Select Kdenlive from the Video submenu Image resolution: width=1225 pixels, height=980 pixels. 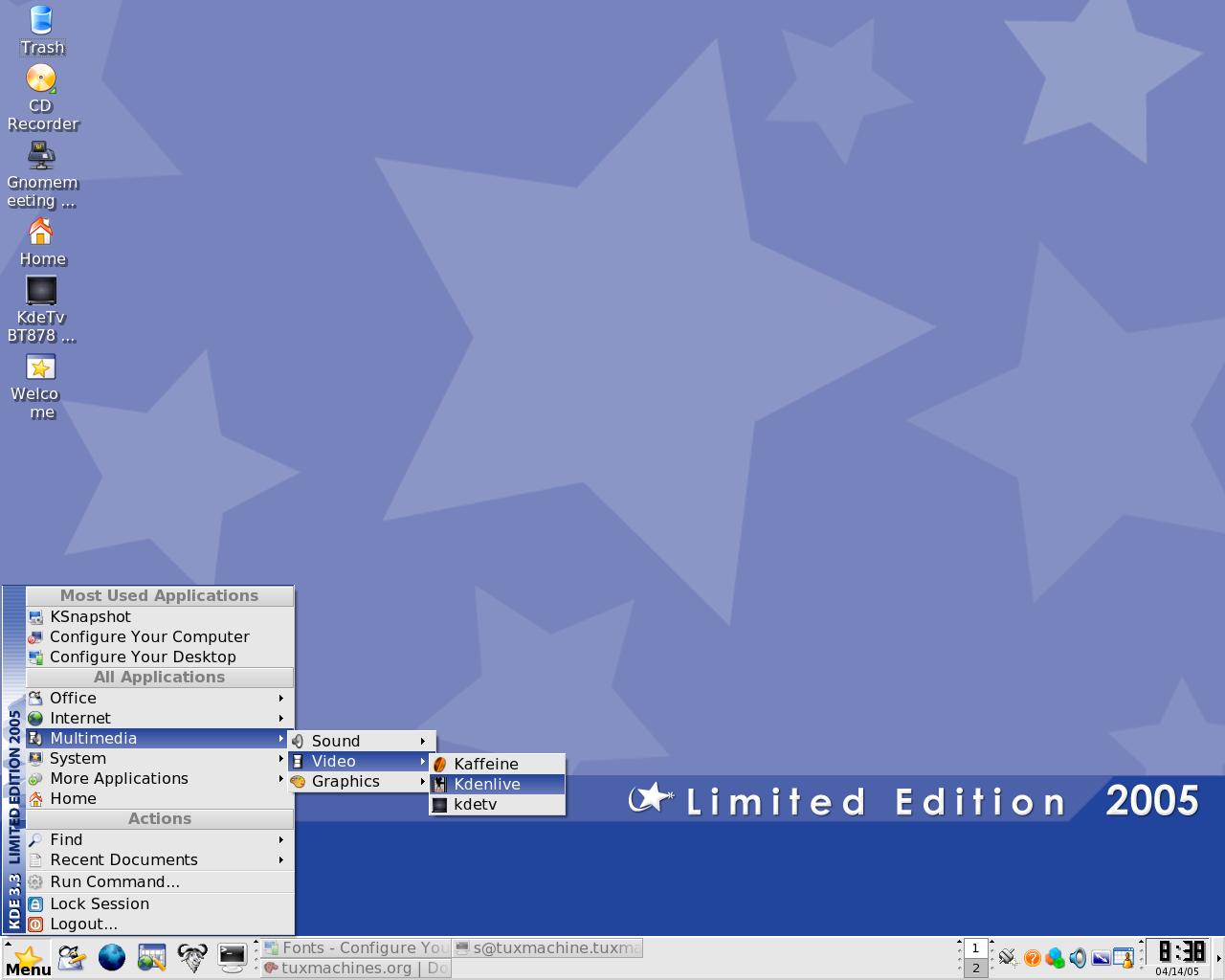point(497,784)
